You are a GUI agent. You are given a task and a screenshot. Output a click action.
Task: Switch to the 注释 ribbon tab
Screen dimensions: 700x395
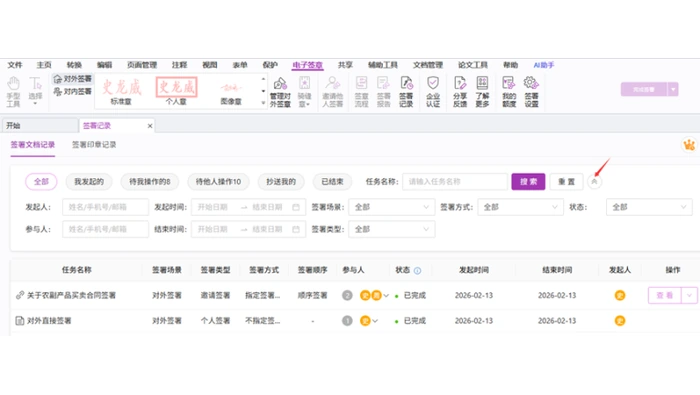pyautogui.click(x=179, y=65)
